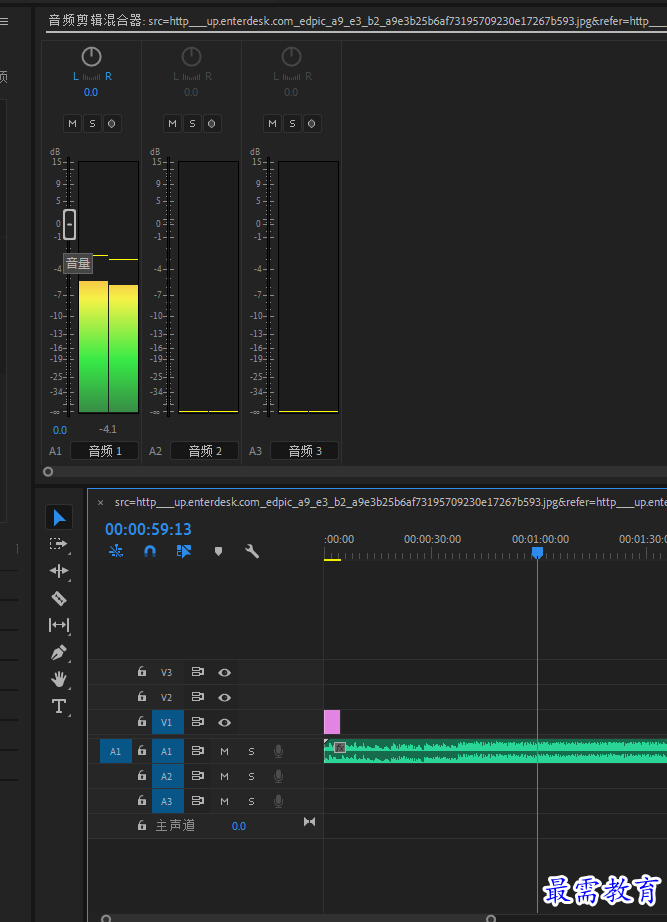The height and width of the screenshot is (922, 667).
Task: Toggle sync lock on V1 track
Action: pyautogui.click(x=198, y=721)
